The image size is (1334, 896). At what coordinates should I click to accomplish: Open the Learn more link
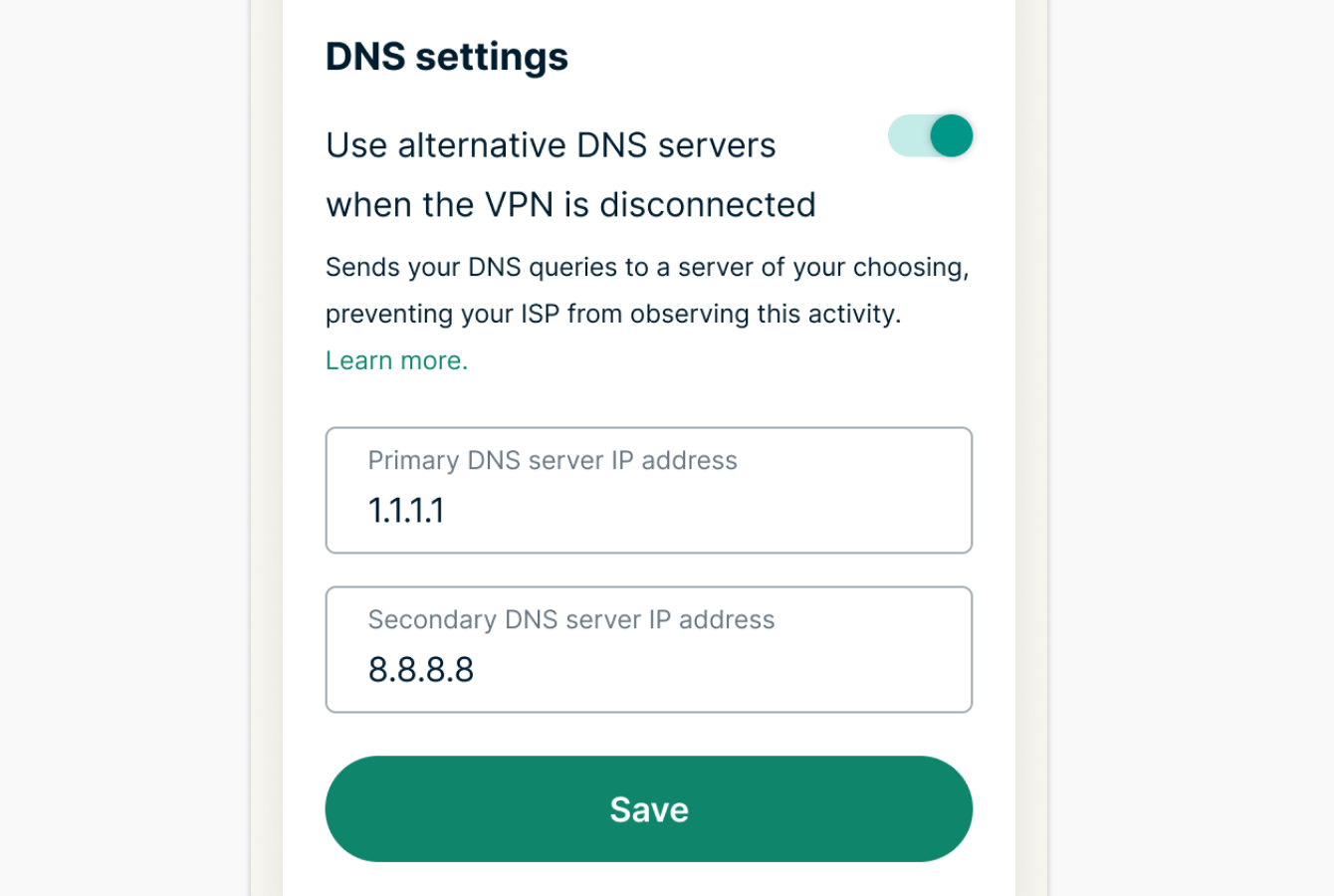pyautogui.click(x=396, y=360)
